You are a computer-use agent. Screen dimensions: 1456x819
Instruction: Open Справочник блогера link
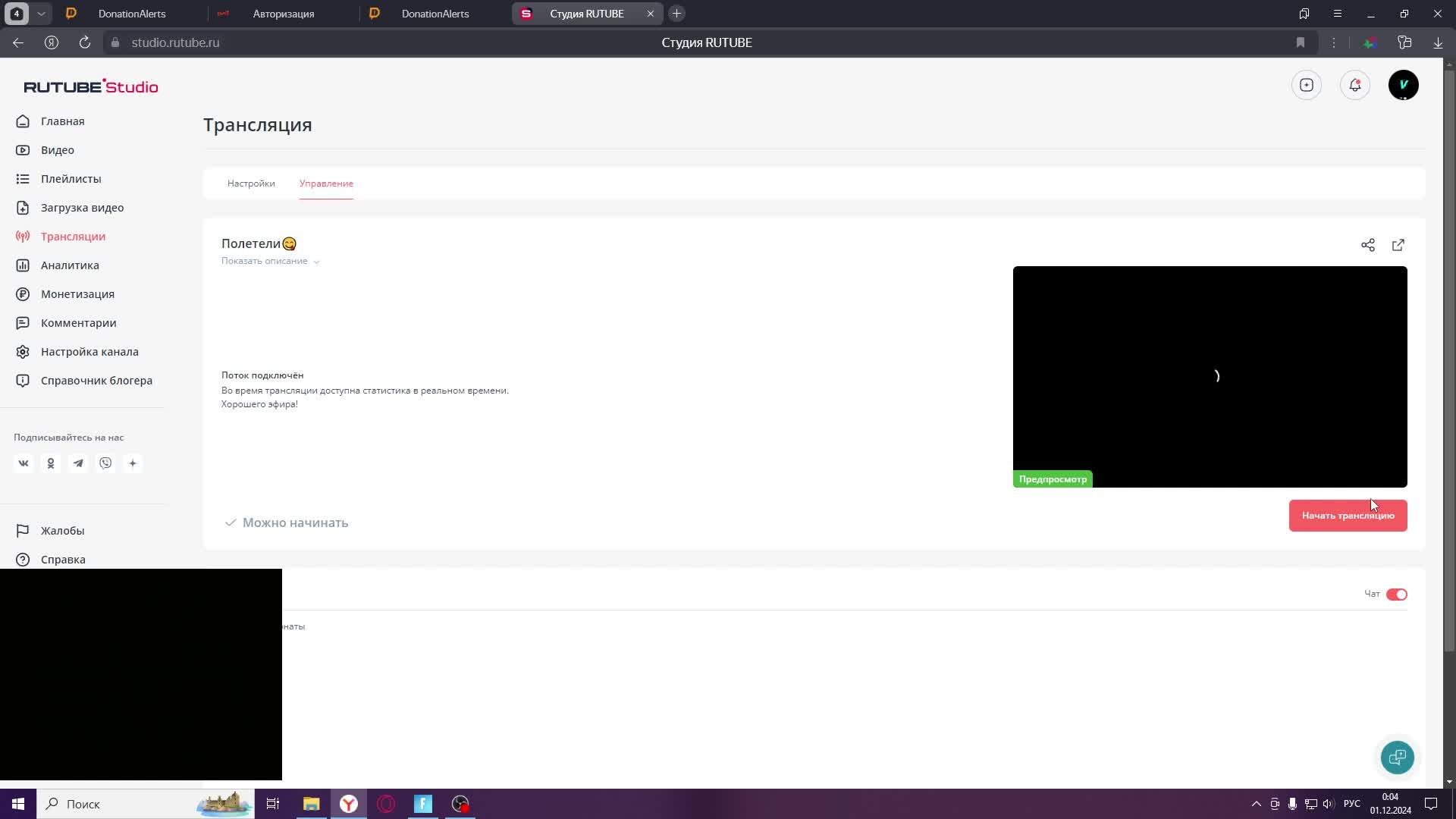pos(96,381)
